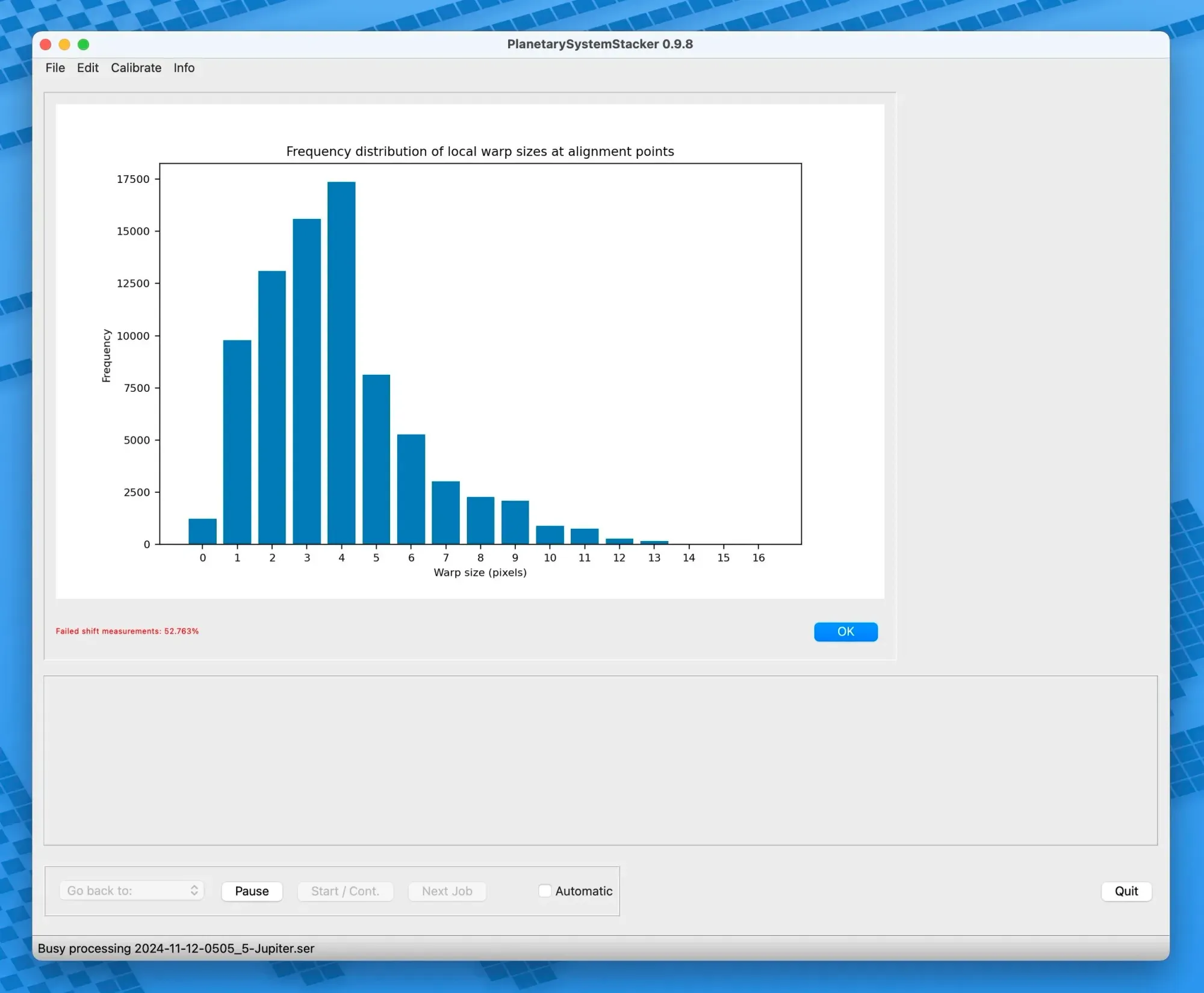
Task: Click the Next Job button
Action: [x=447, y=891]
